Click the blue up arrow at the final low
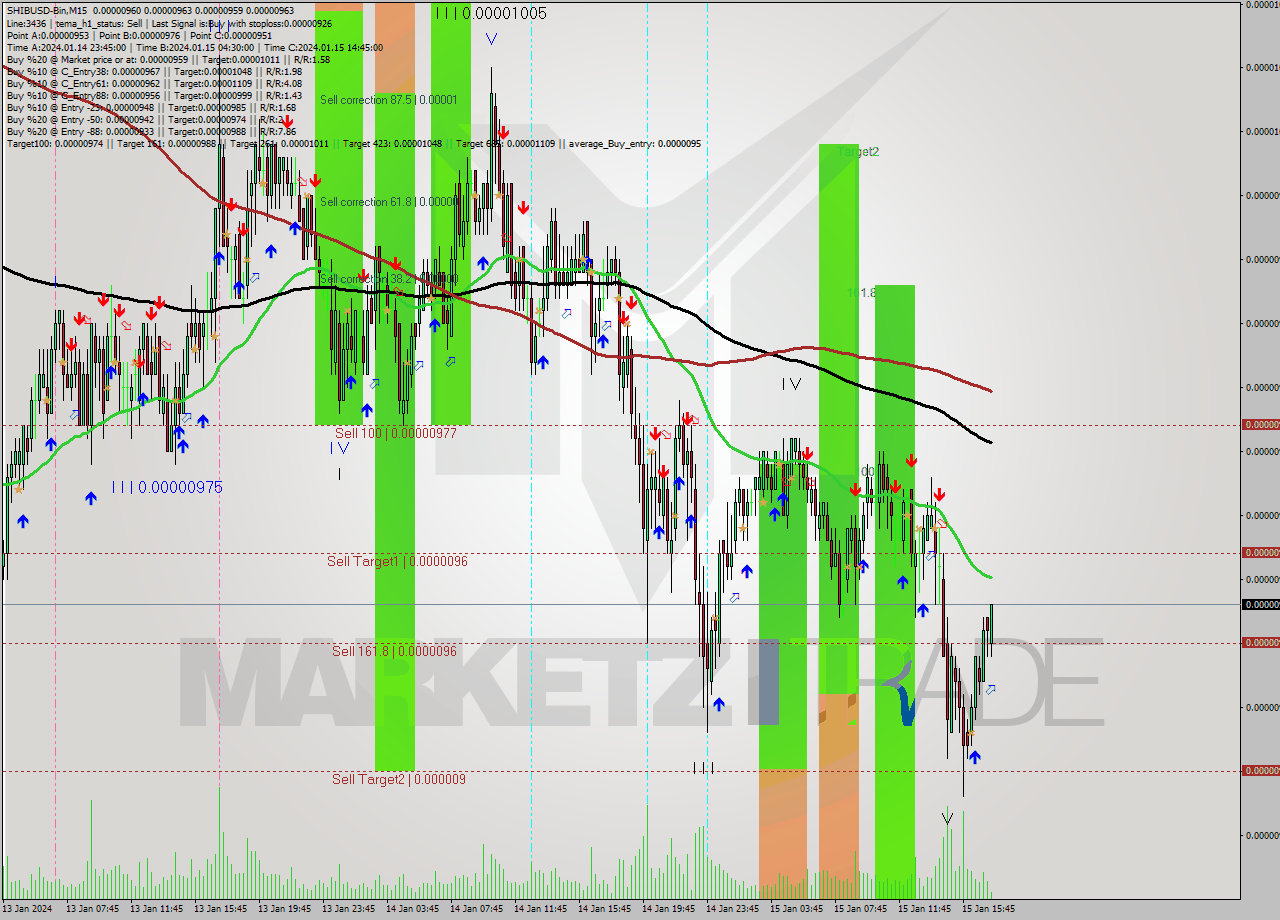This screenshot has height=920, width=1280. 975,757
